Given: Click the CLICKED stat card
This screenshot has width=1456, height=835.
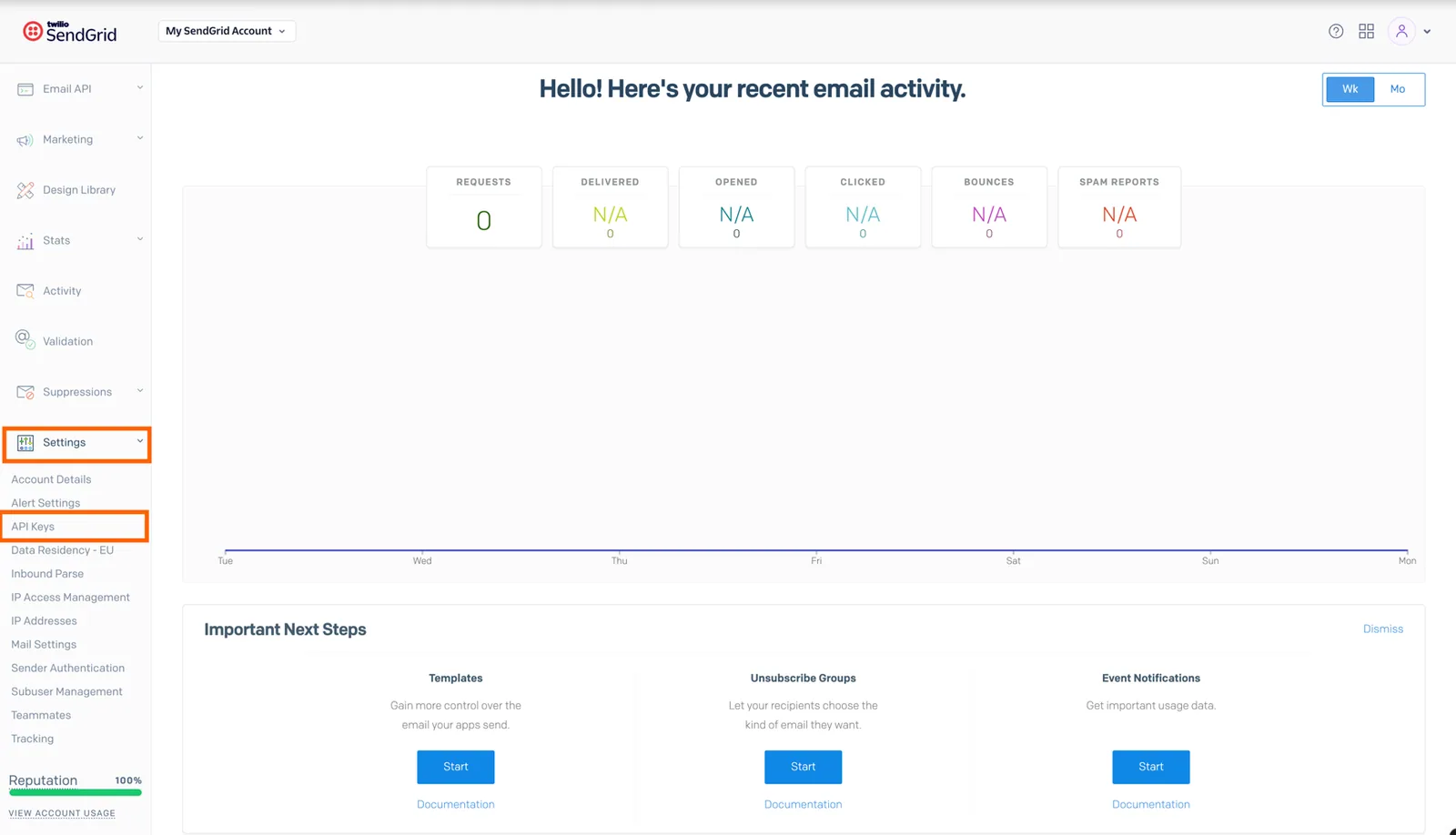Looking at the screenshot, I should [x=864, y=207].
